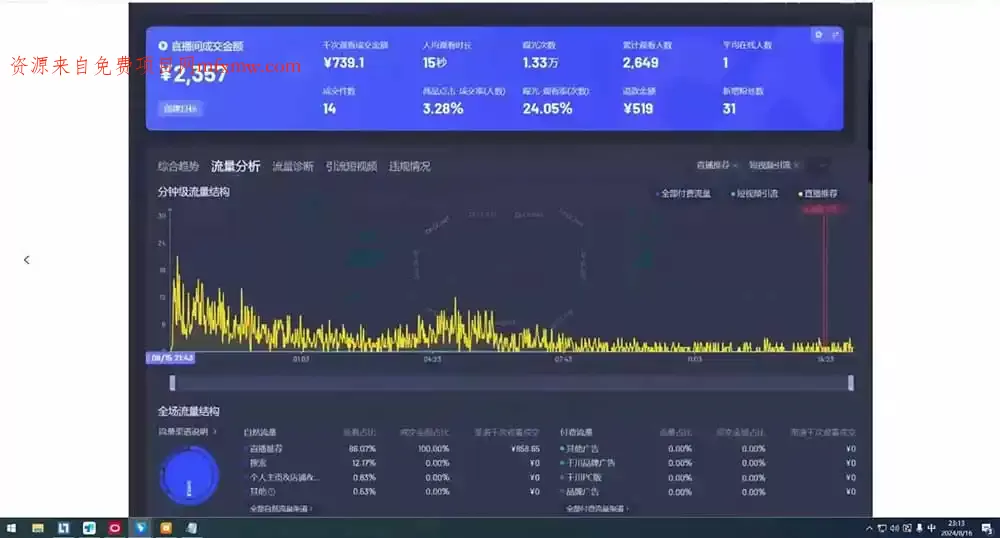This screenshot has height=538, width=1000.
Task: Open the 引流短视频 tab
Action: point(351,166)
